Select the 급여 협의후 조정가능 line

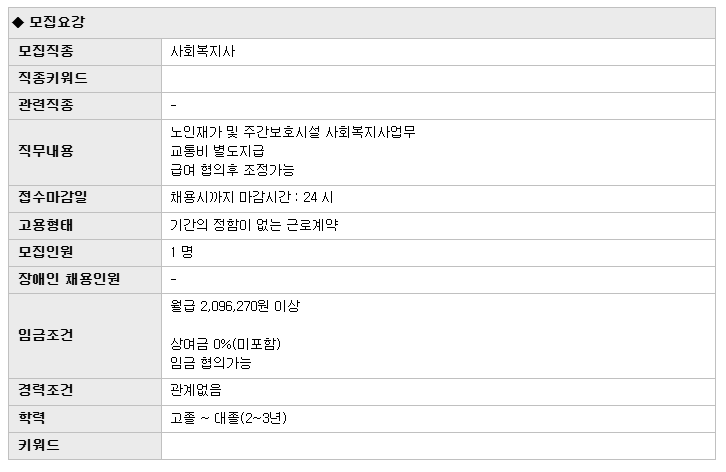click(x=232, y=170)
